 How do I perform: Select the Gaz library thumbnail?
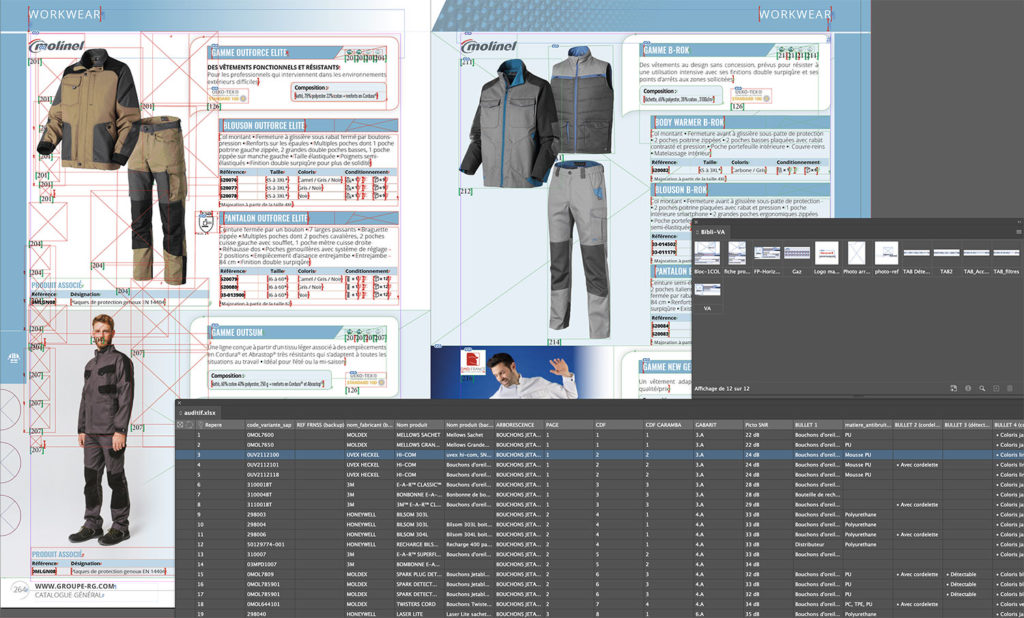pos(797,253)
